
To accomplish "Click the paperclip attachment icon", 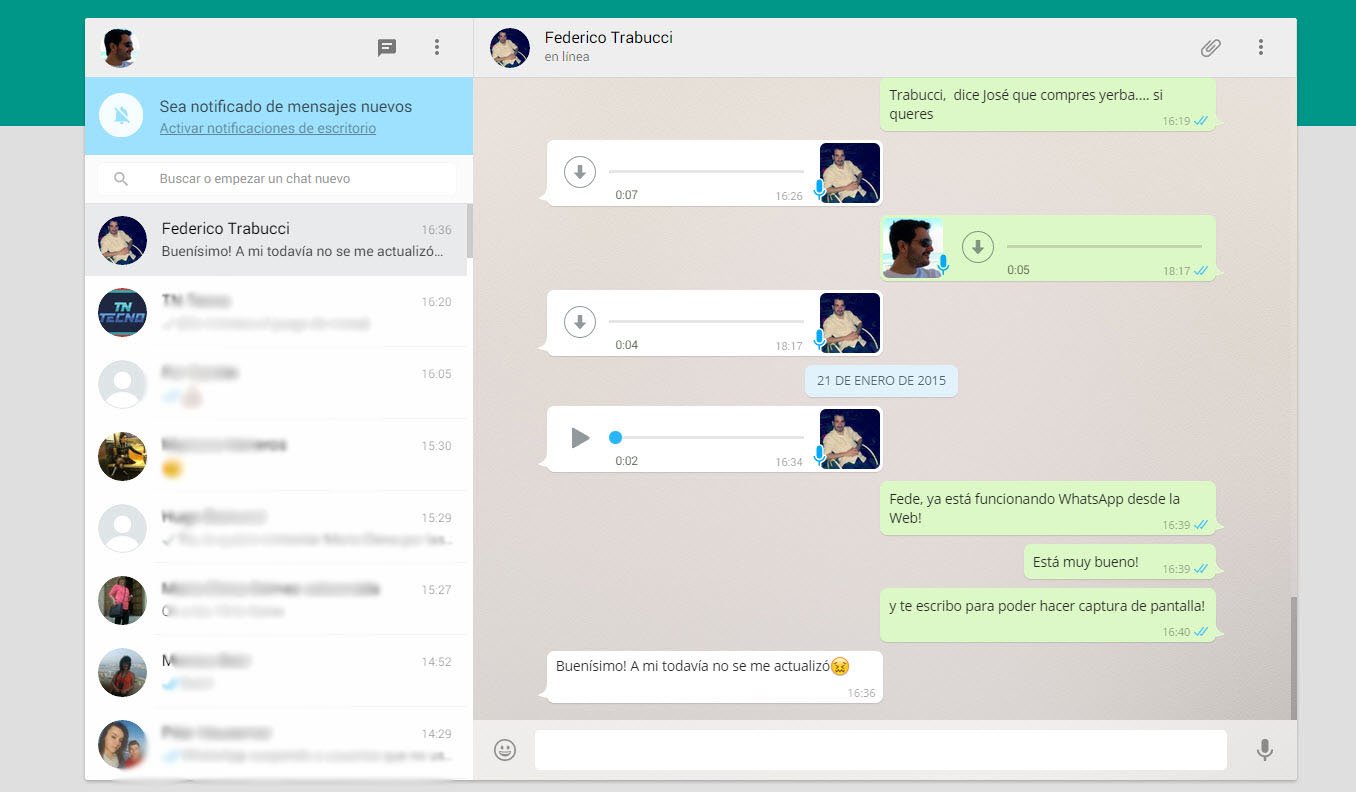I will pyautogui.click(x=1210, y=47).
